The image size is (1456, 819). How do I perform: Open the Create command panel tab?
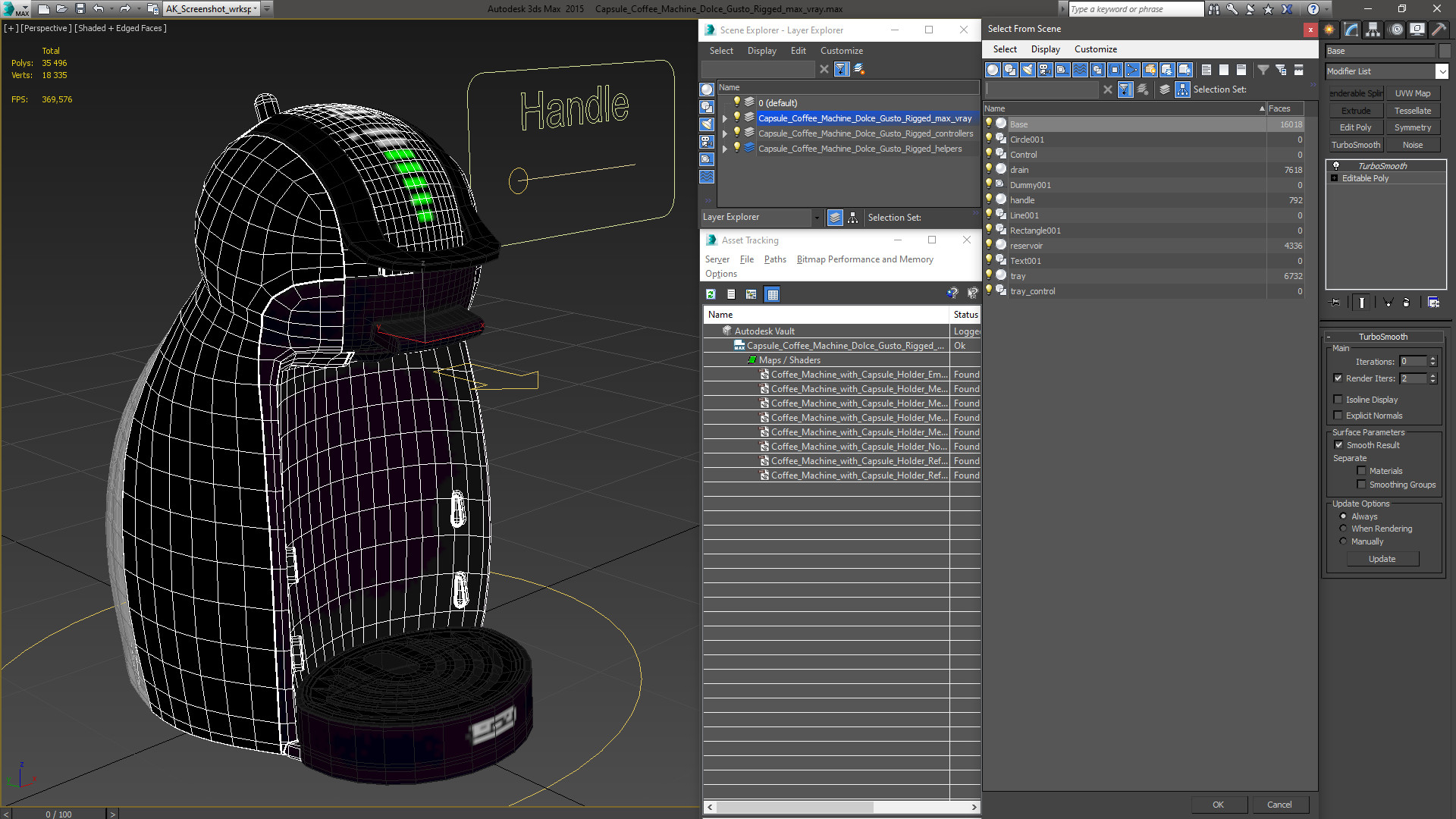point(1329,30)
